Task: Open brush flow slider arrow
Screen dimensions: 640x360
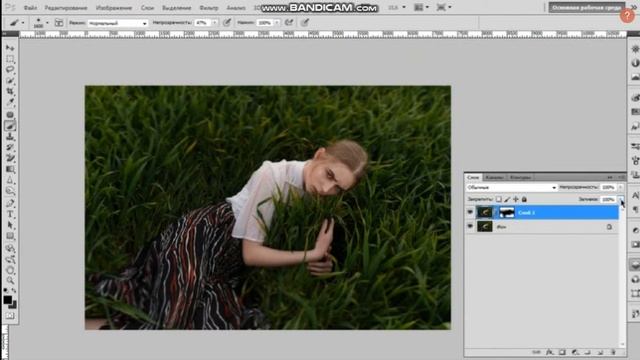Action: pos(276,23)
